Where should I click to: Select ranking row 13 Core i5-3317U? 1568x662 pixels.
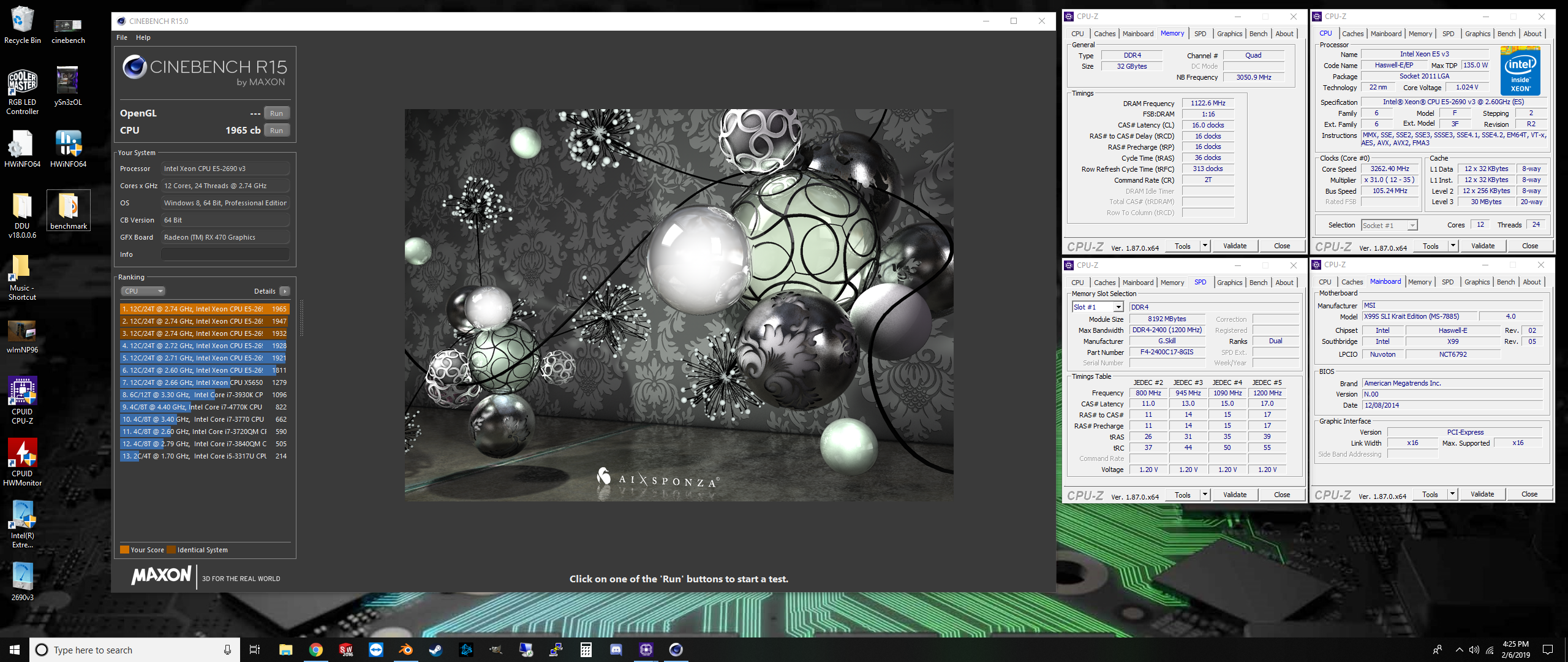(x=204, y=456)
